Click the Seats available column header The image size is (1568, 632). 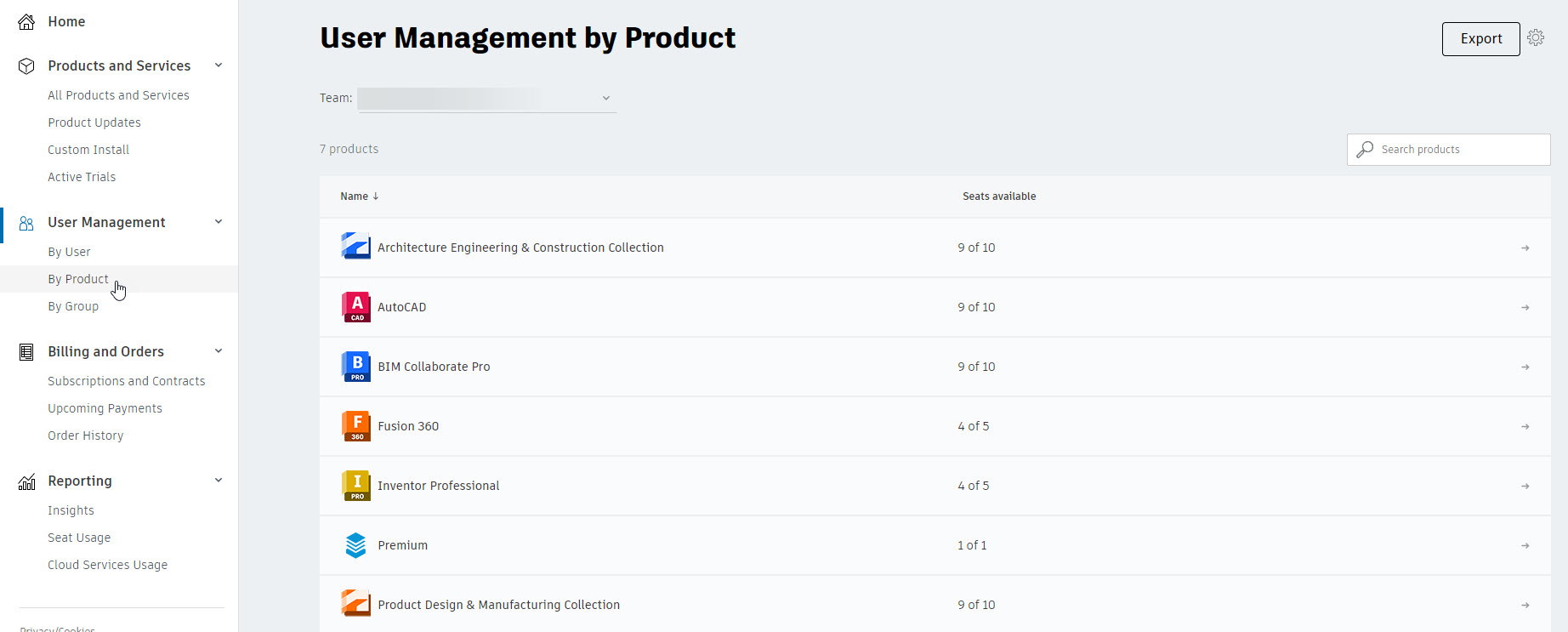point(999,196)
